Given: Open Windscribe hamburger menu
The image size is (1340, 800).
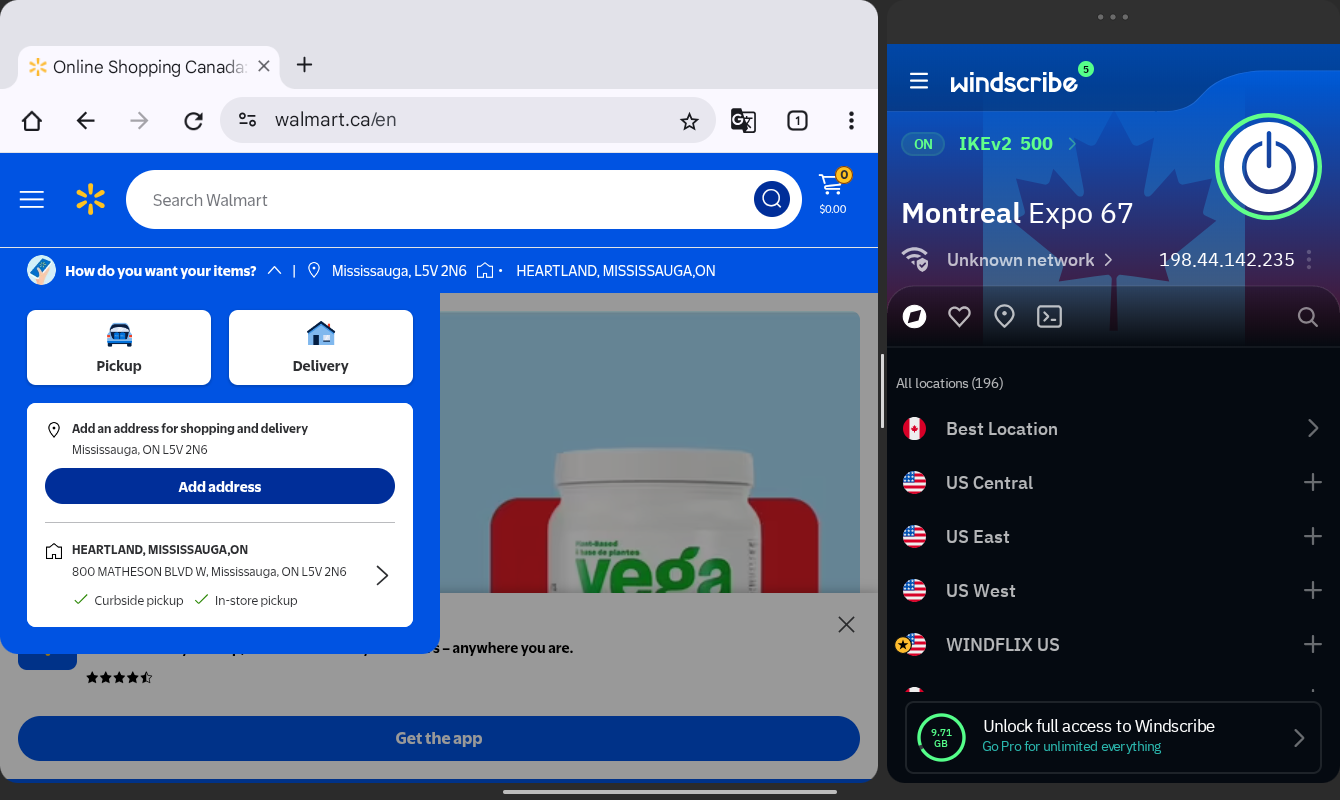Looking at the screenshot, I should click(919, 81).
